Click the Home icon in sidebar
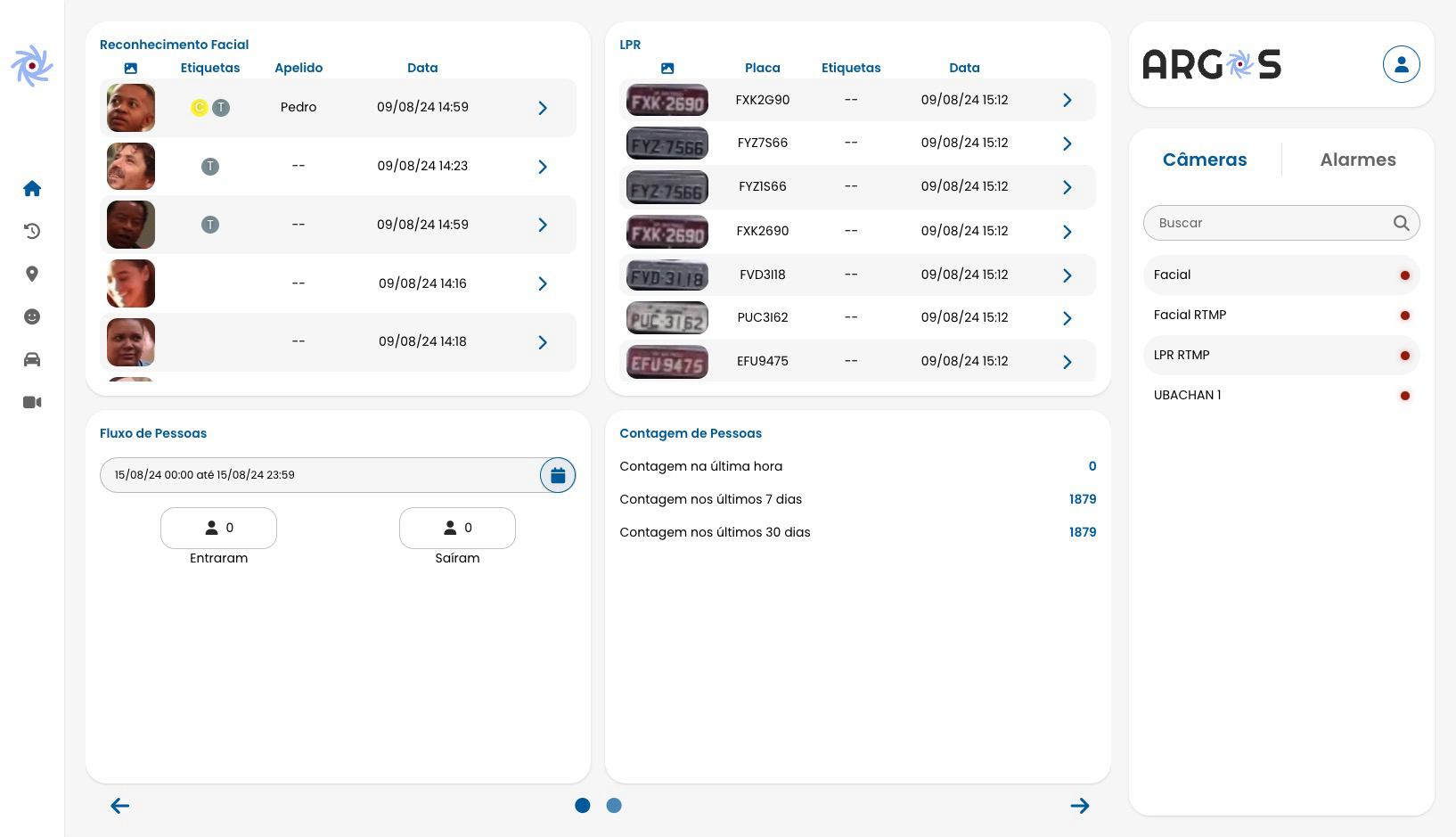Image resolution: width=1456 pixels, height=837 pixels. pyautogui.click(x=32, y=188)
